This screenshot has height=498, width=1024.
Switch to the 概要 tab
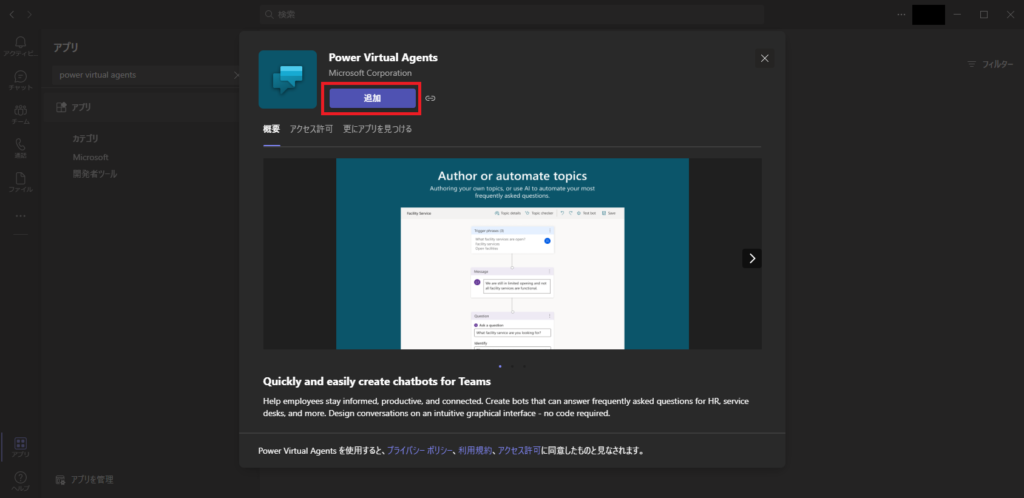coord(272,129)
